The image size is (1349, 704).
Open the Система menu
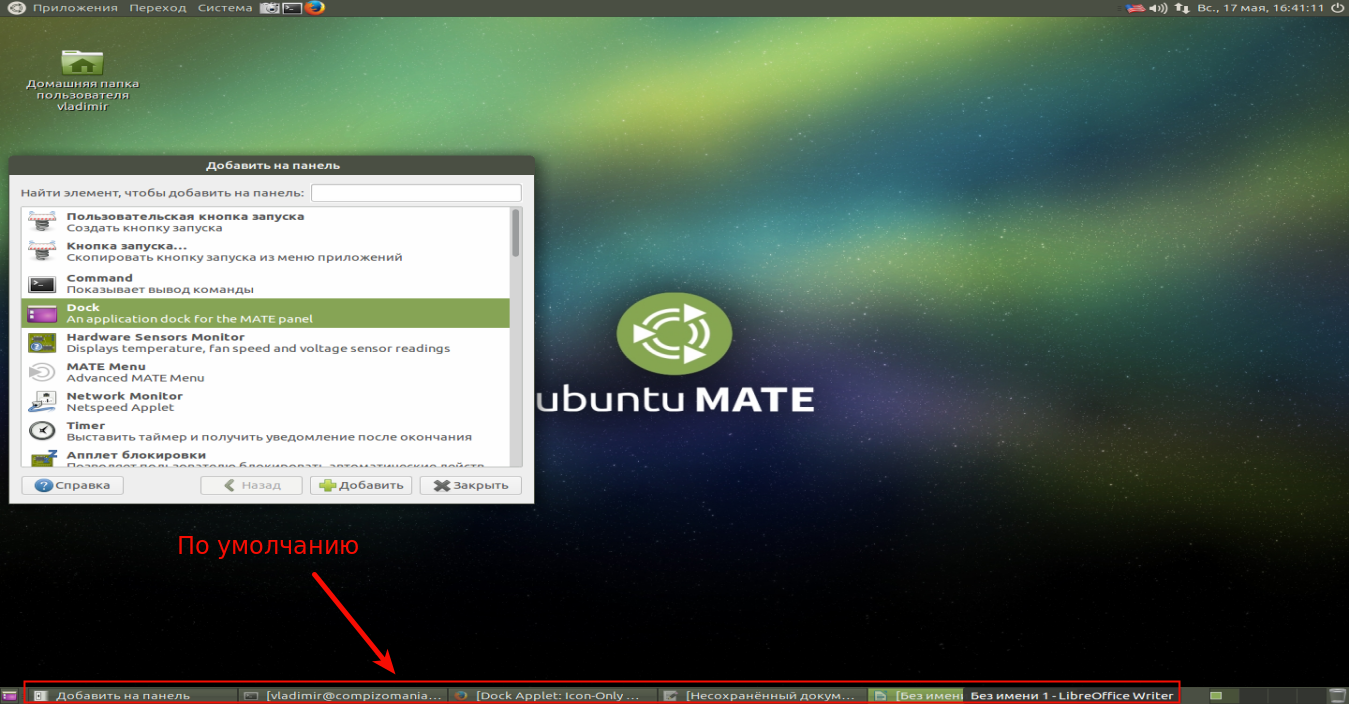pos(225,8)
